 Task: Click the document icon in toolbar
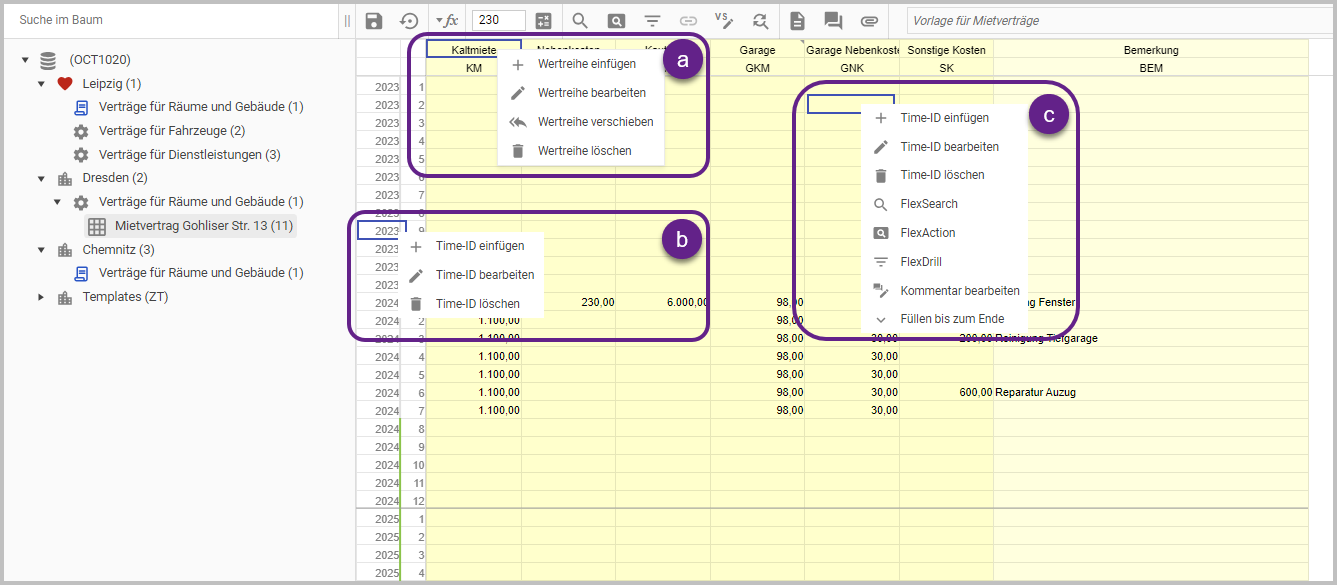point(797,20)
